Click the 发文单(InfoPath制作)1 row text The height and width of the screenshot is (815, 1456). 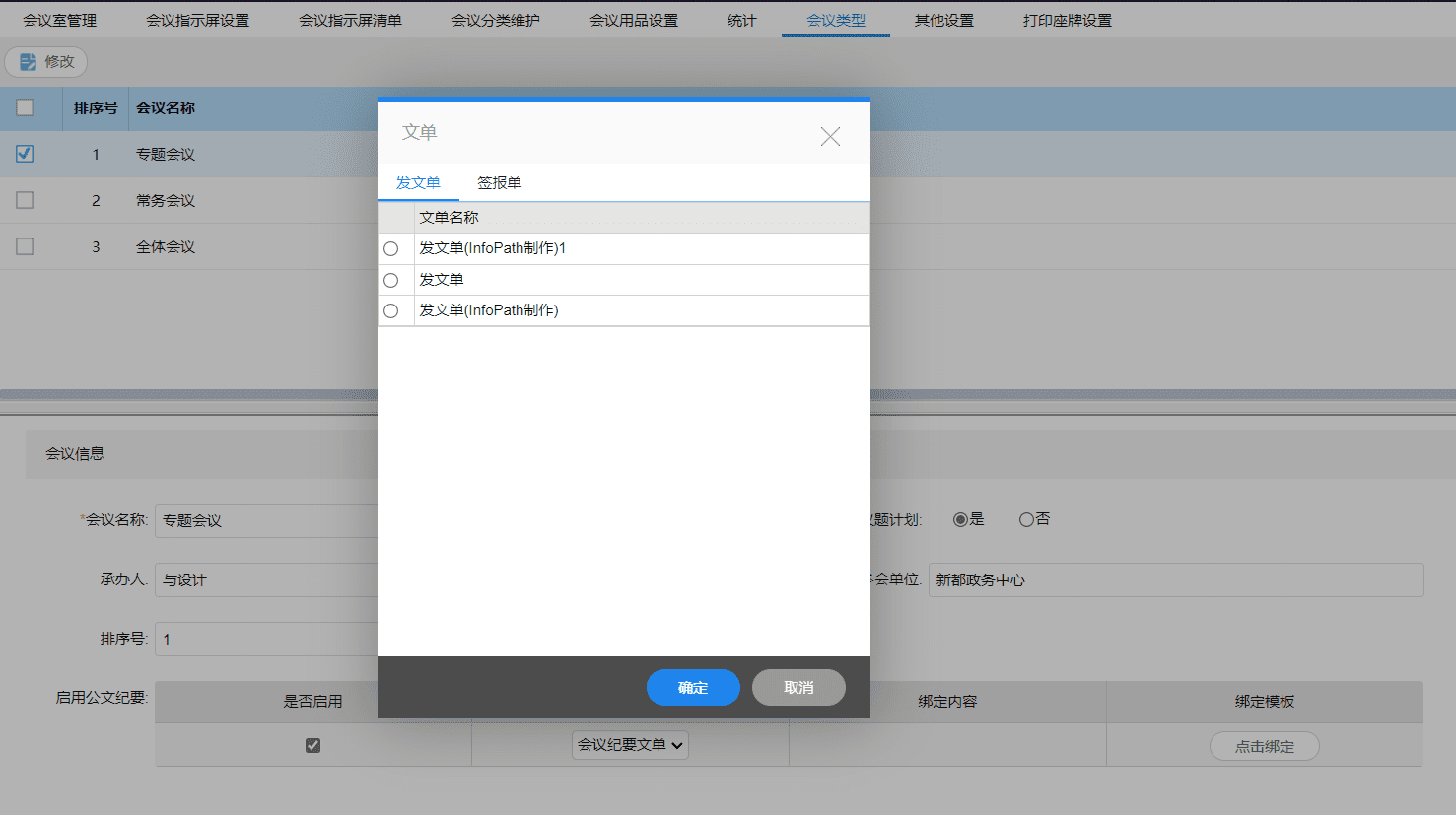[x=493, y=248]
